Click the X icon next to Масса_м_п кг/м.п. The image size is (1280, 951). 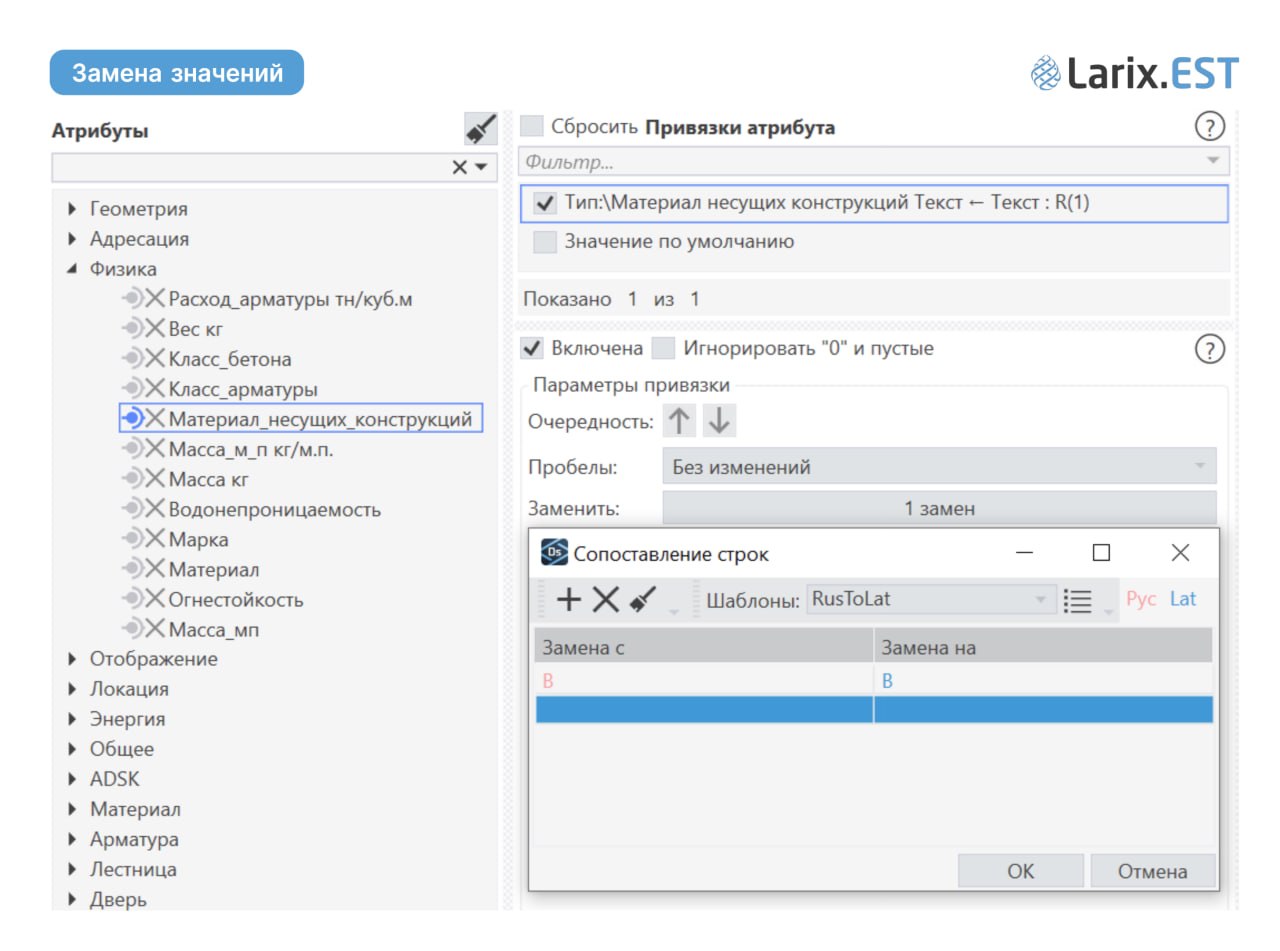[156, 449]
